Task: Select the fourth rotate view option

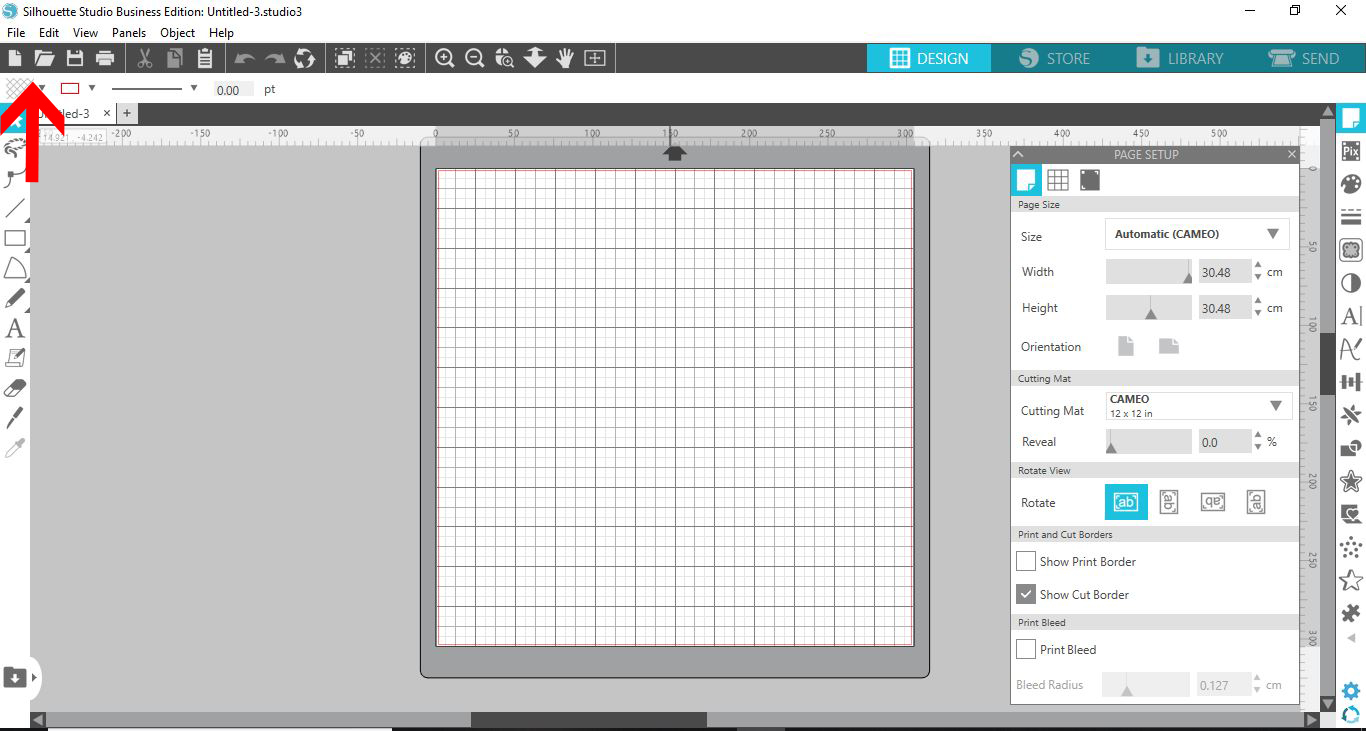Action: click(x=1257, y=502)
